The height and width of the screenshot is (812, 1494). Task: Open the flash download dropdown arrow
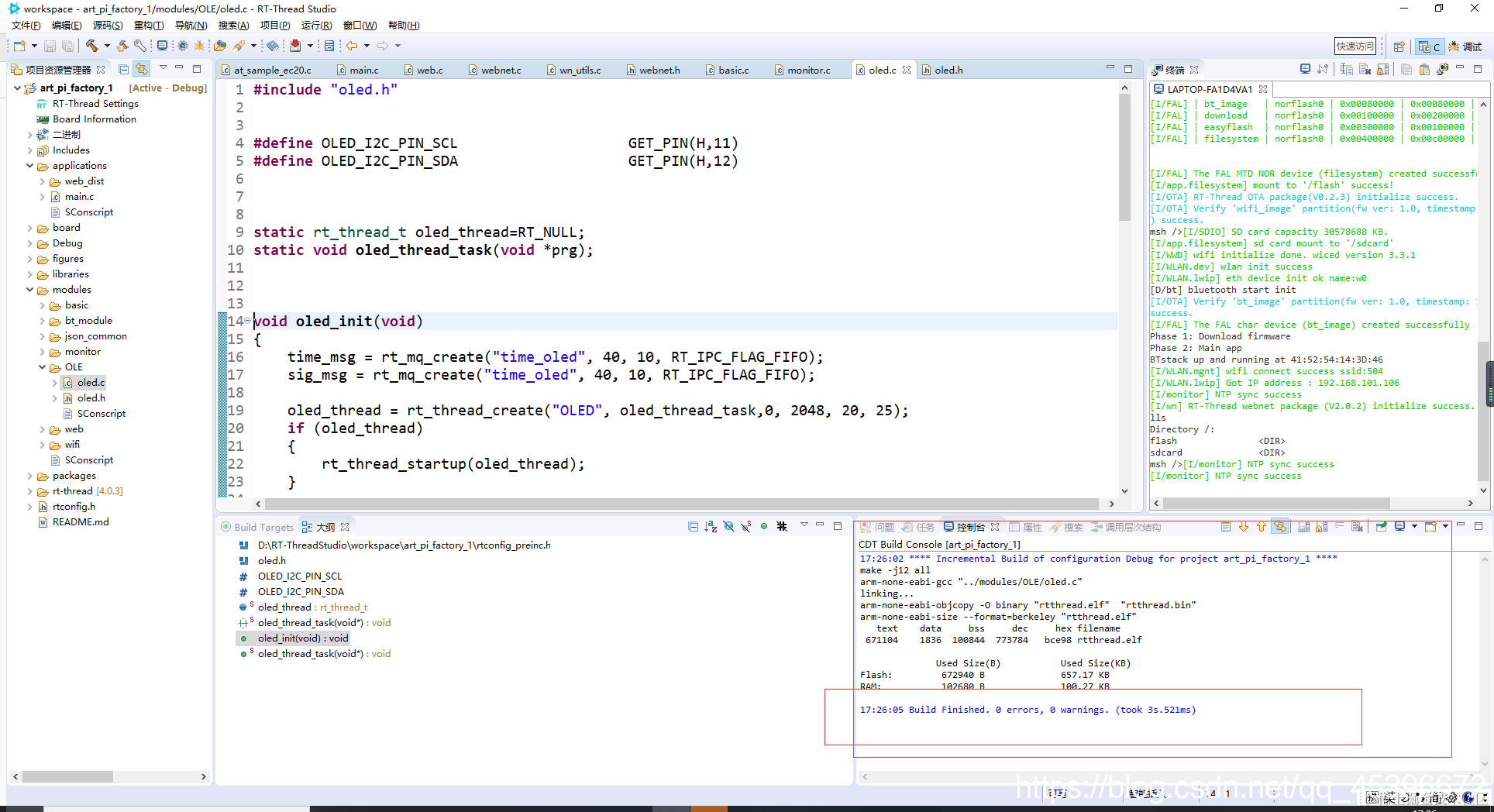click(x=310, y=46)
